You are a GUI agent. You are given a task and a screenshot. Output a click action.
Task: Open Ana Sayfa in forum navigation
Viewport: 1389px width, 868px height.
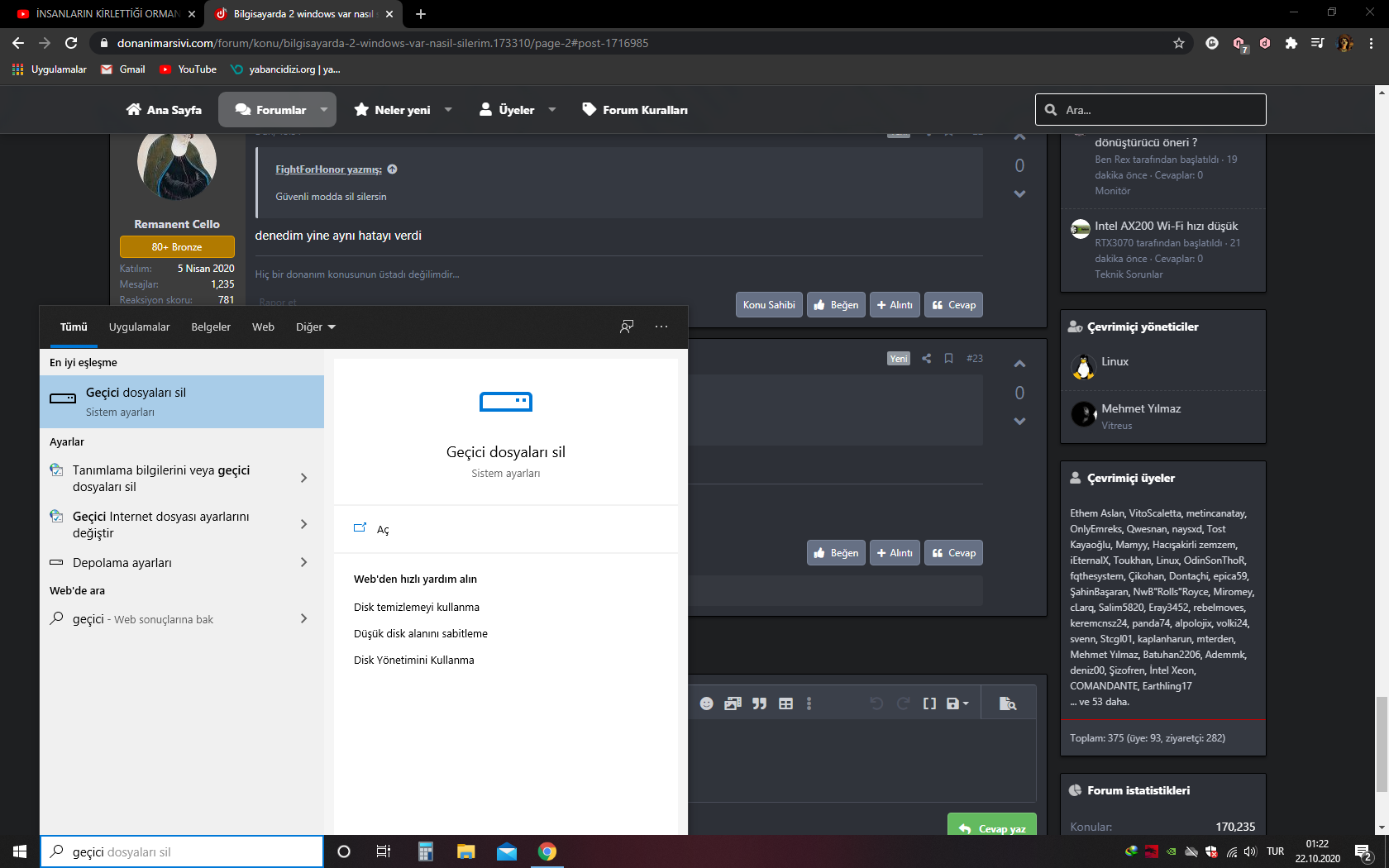164,109
